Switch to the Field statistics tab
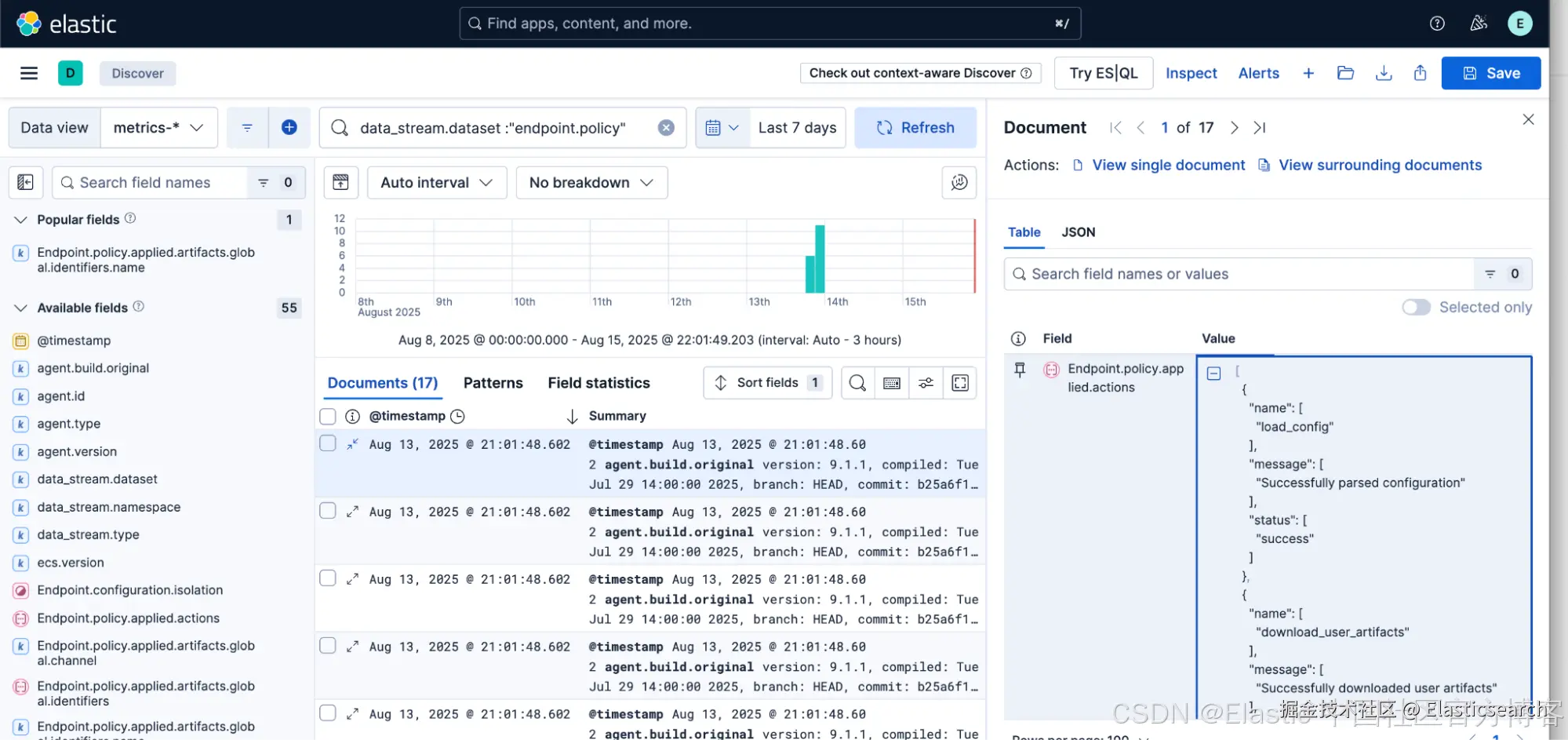This screenshot has height=740, width=1568. pos(598,383)
